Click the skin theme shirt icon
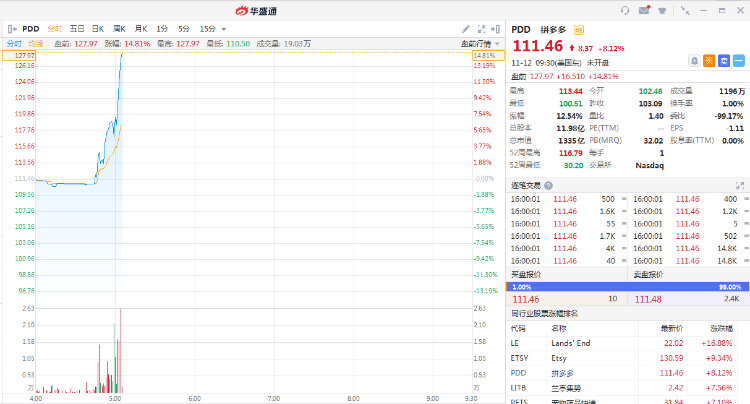The image size is (750, 404). [664, 10]
